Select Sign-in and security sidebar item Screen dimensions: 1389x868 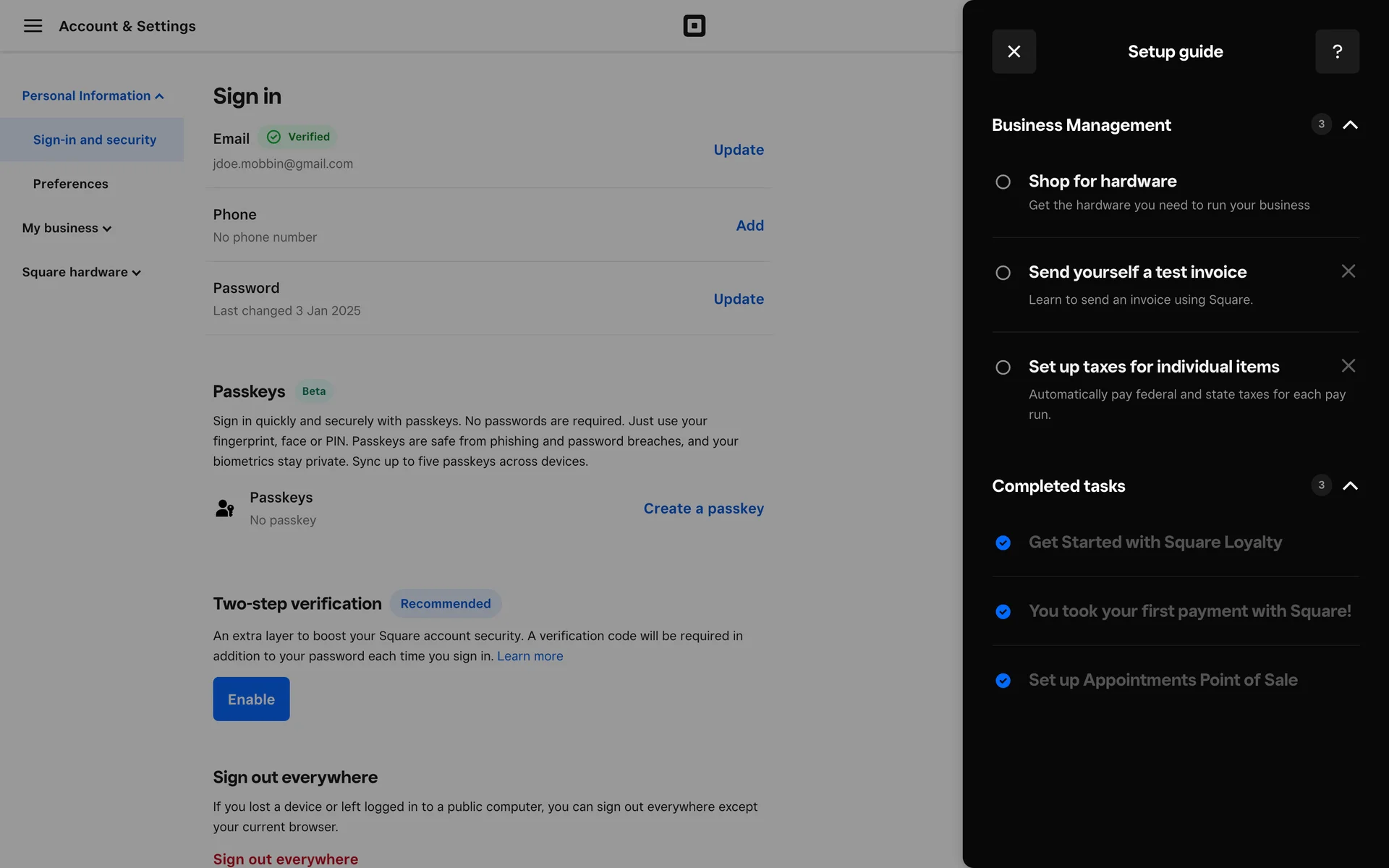94,140
